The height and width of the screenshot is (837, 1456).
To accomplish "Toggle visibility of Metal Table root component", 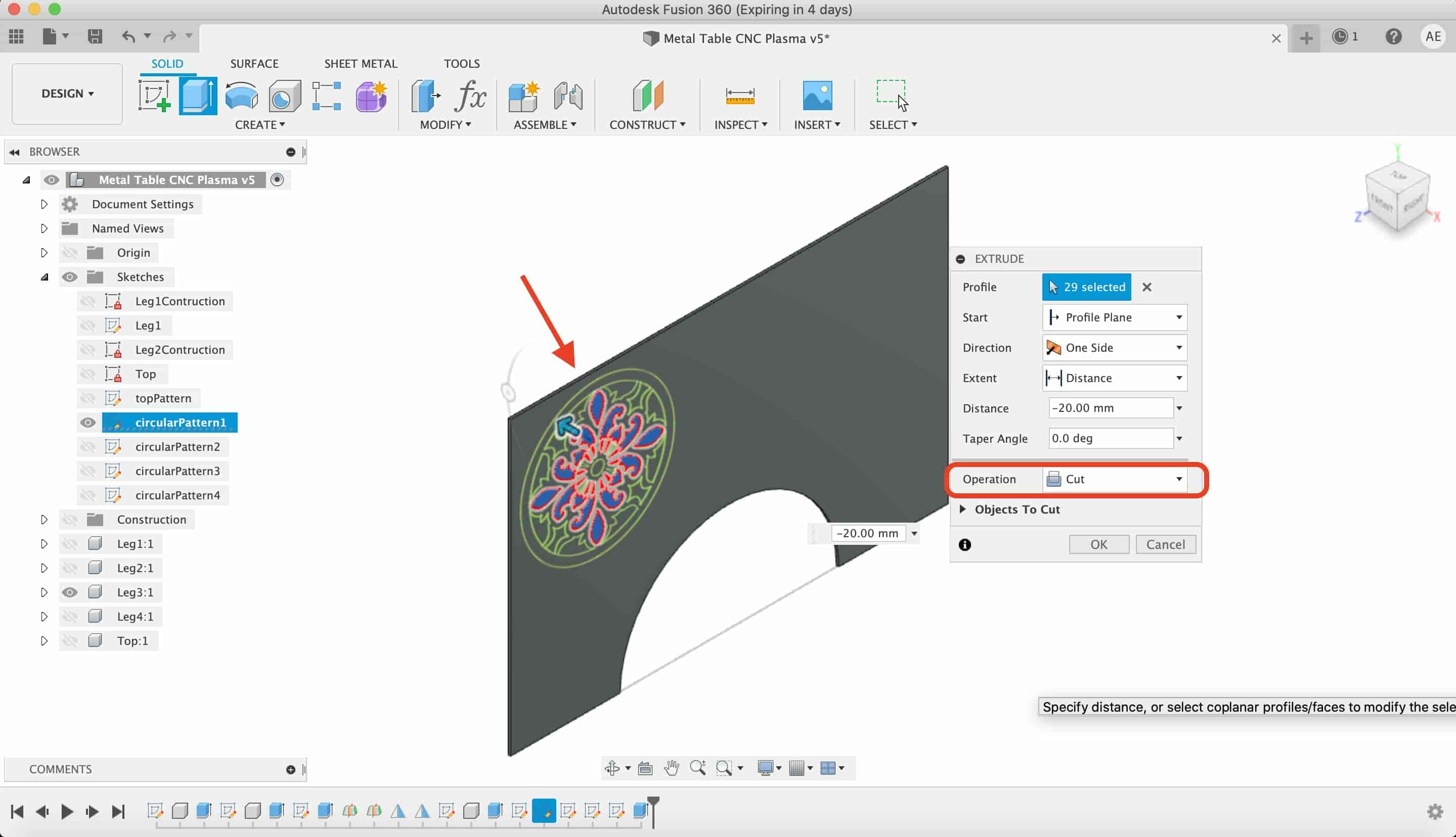I will coord(51,180).
